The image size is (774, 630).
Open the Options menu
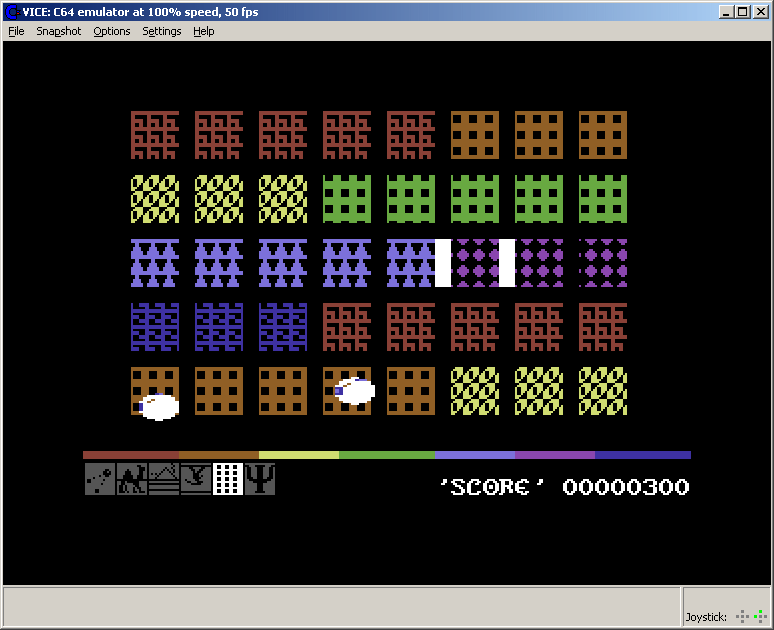[112, 31]
